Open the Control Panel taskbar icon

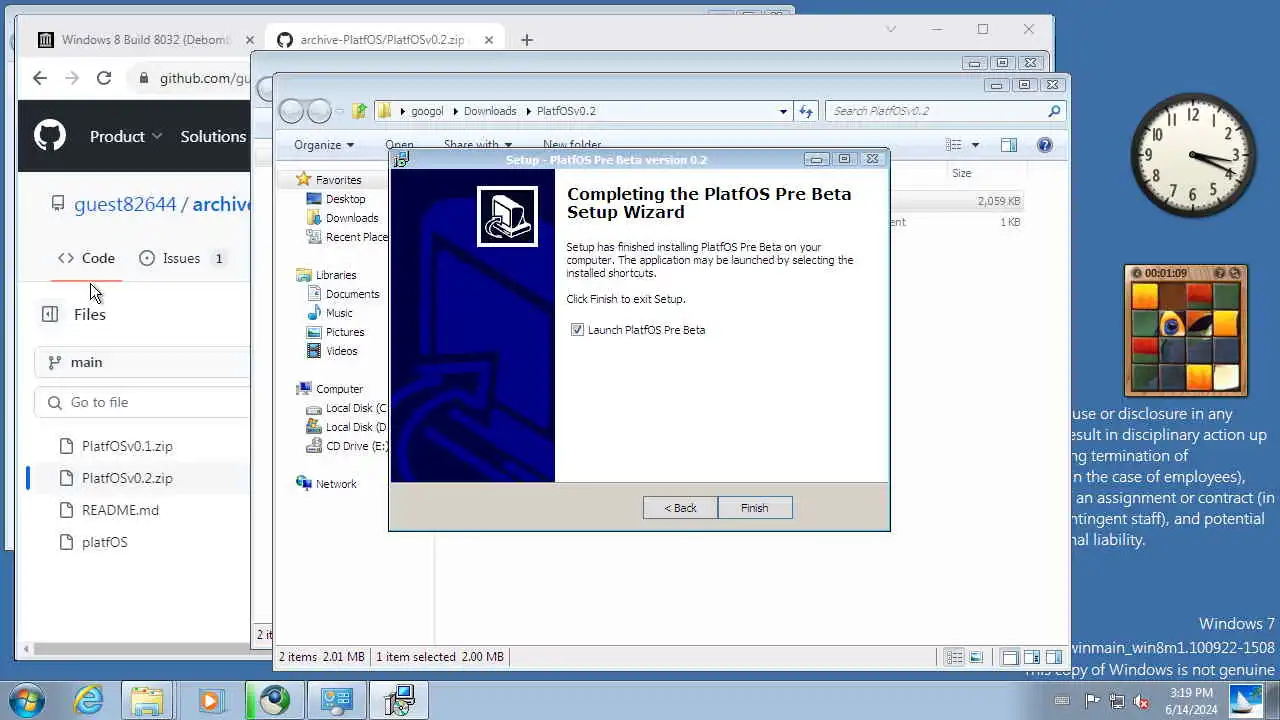336,700
